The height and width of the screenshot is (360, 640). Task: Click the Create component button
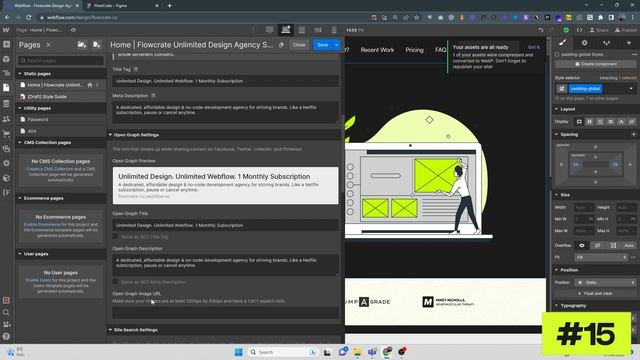click(596, 64)
